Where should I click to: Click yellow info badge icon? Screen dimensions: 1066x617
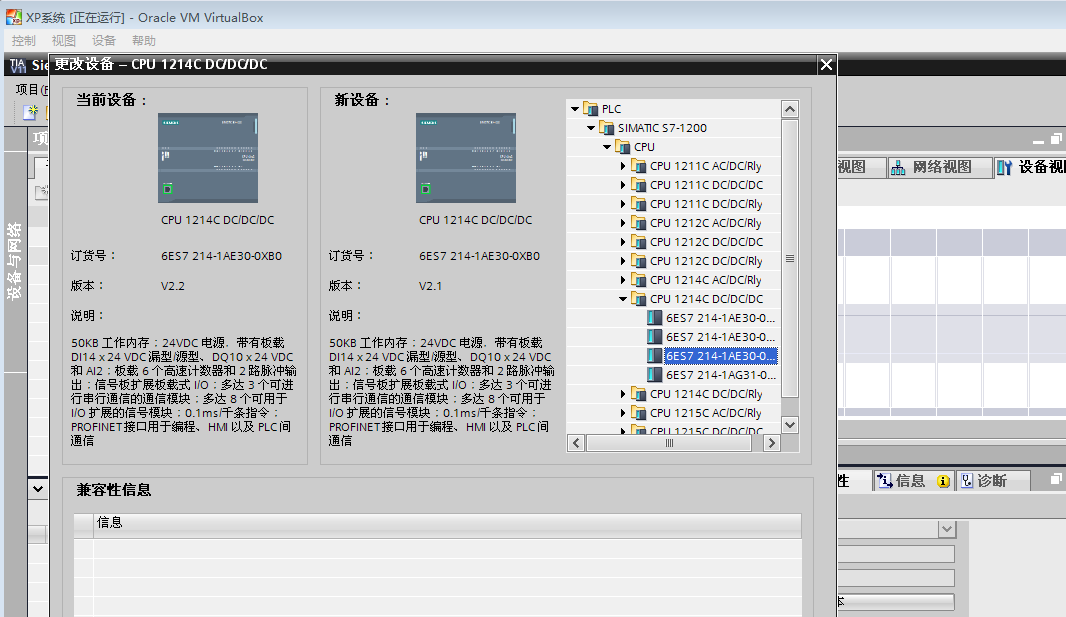(x=943, y=482)
